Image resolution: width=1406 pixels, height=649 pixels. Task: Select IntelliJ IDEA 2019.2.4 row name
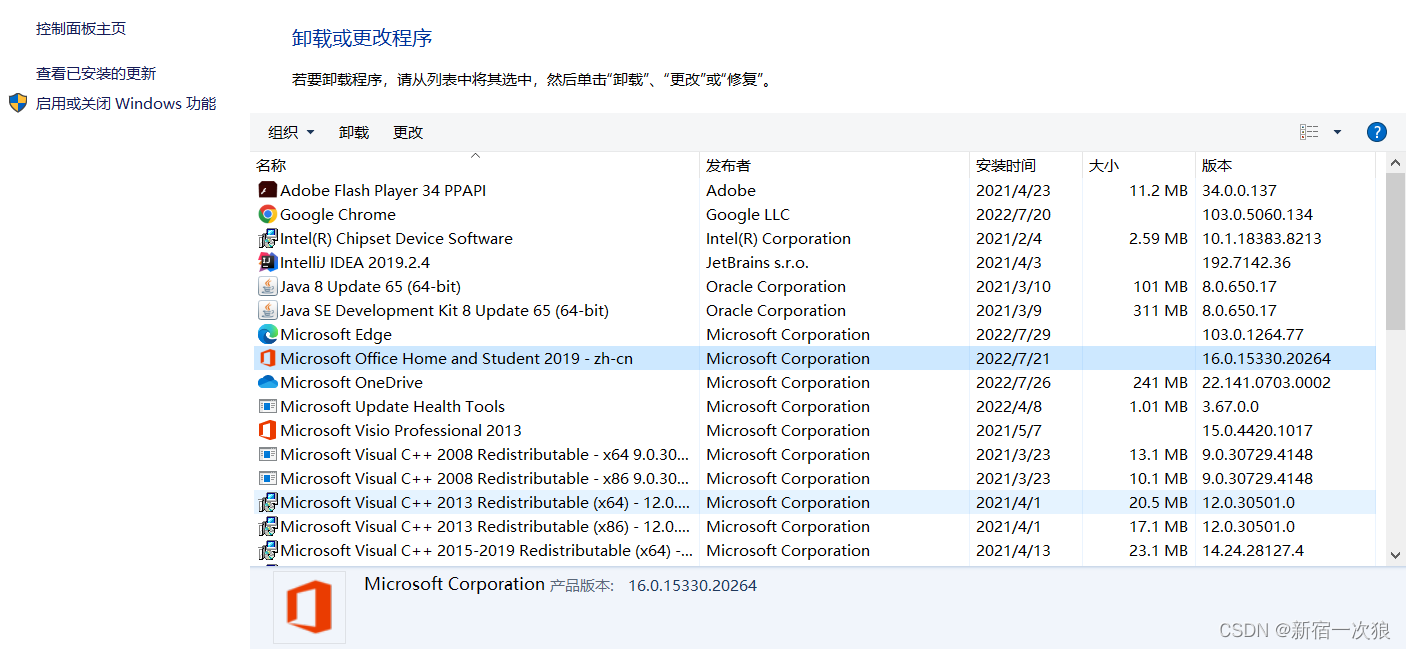click(355, 262)
